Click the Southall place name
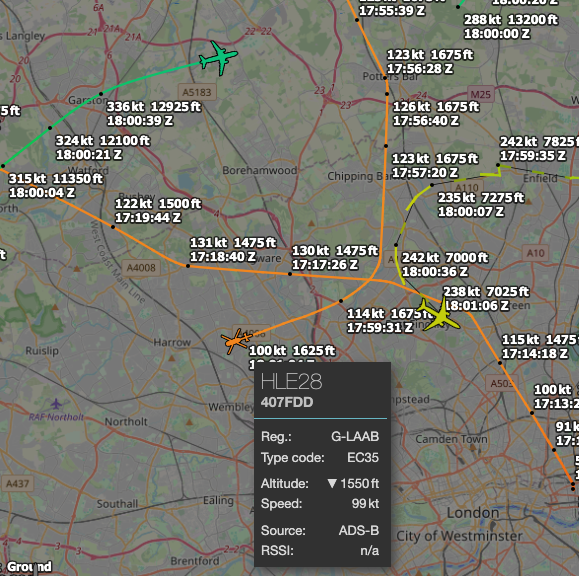 (117, 504)
